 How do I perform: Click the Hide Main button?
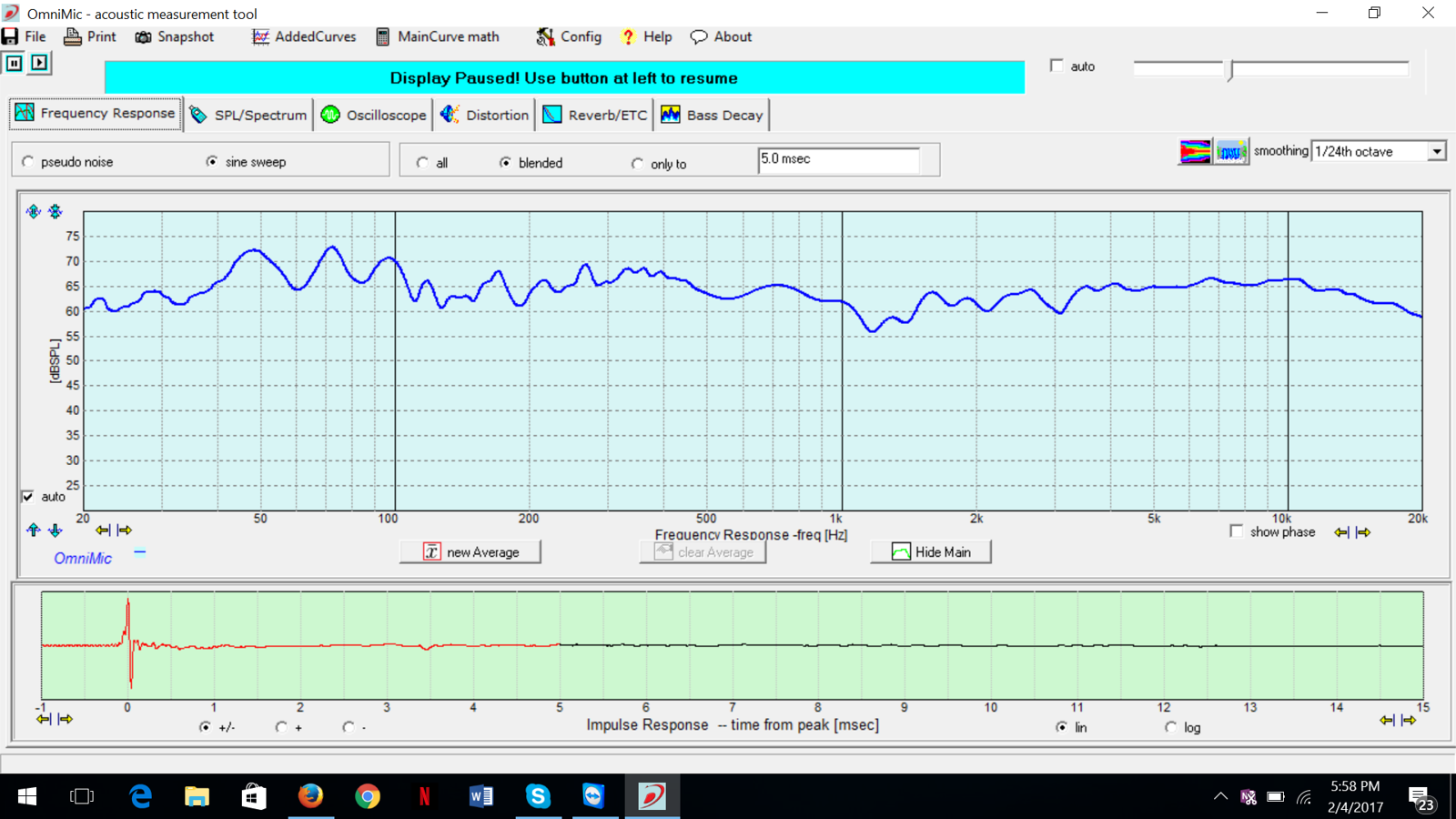931,551
